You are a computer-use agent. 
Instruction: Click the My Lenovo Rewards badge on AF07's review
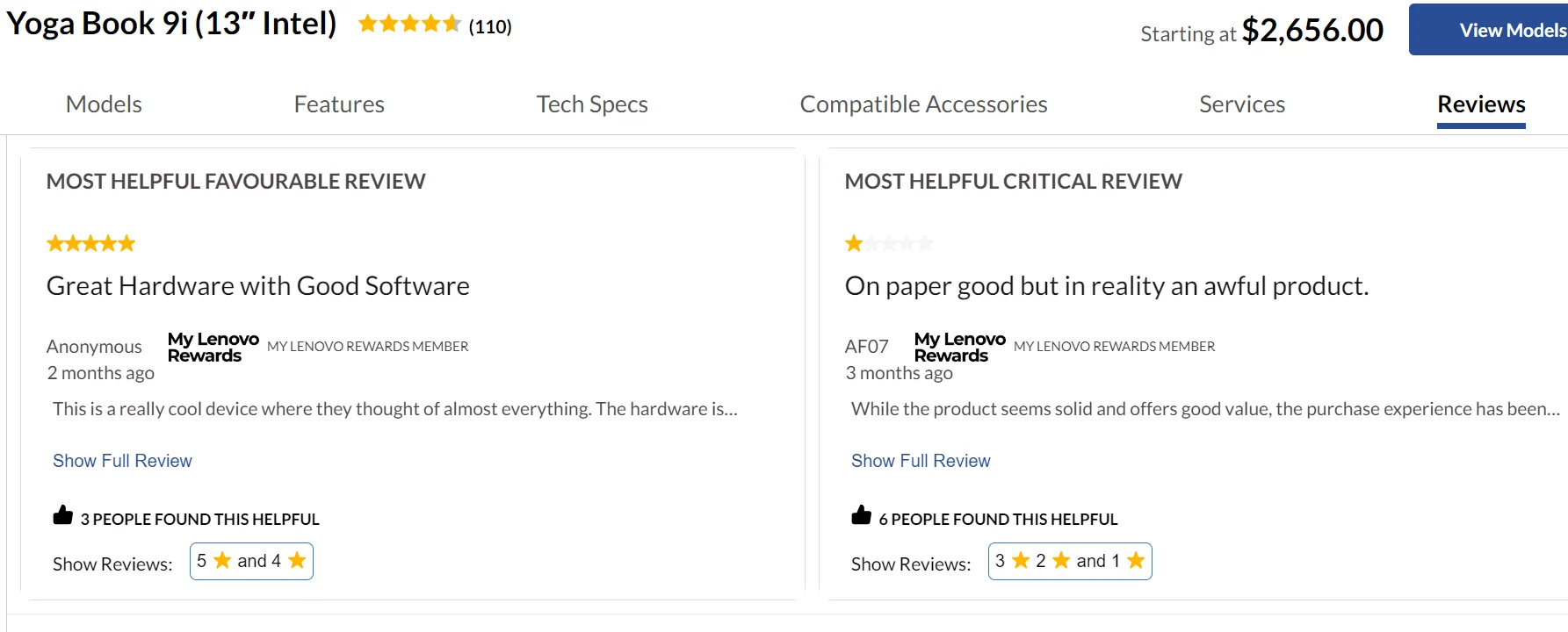tap(959, 346)
